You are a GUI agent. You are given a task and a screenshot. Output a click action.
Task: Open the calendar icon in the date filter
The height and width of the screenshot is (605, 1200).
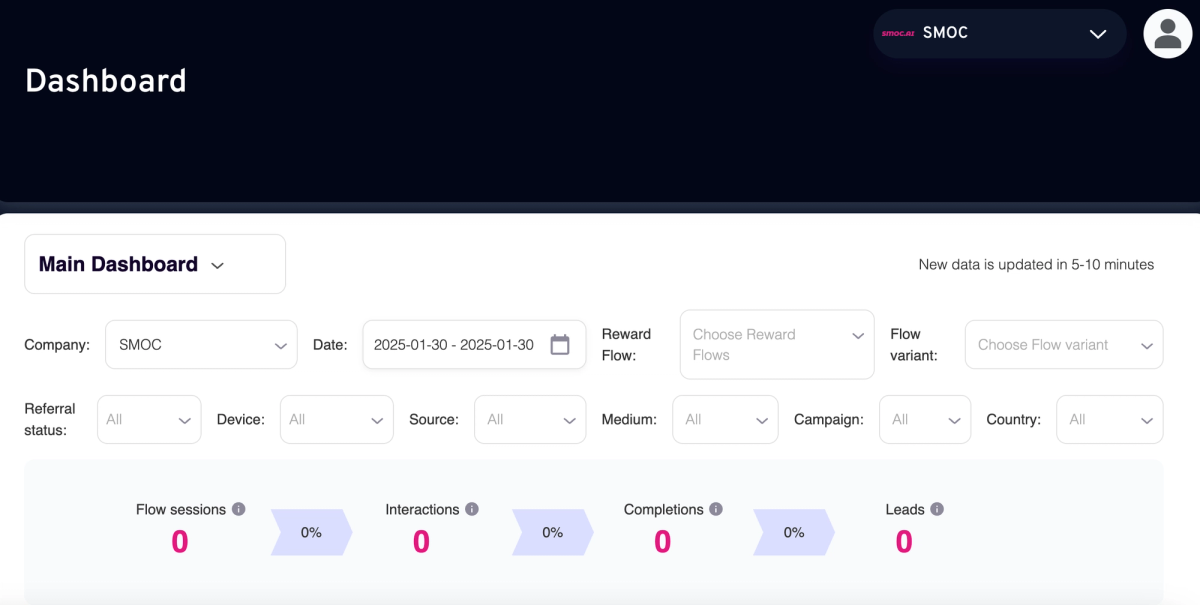coord(560,344)
